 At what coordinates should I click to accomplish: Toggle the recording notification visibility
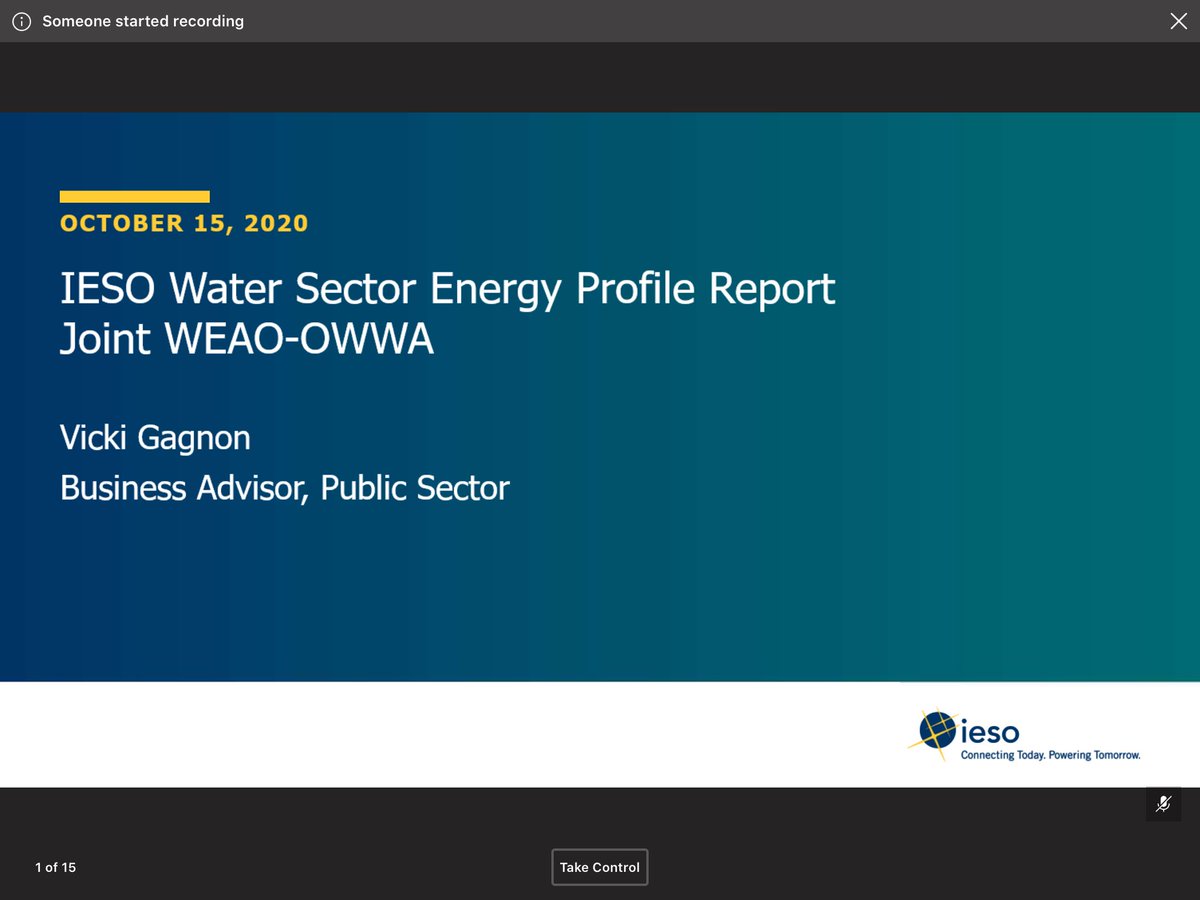pos(1178,20)
